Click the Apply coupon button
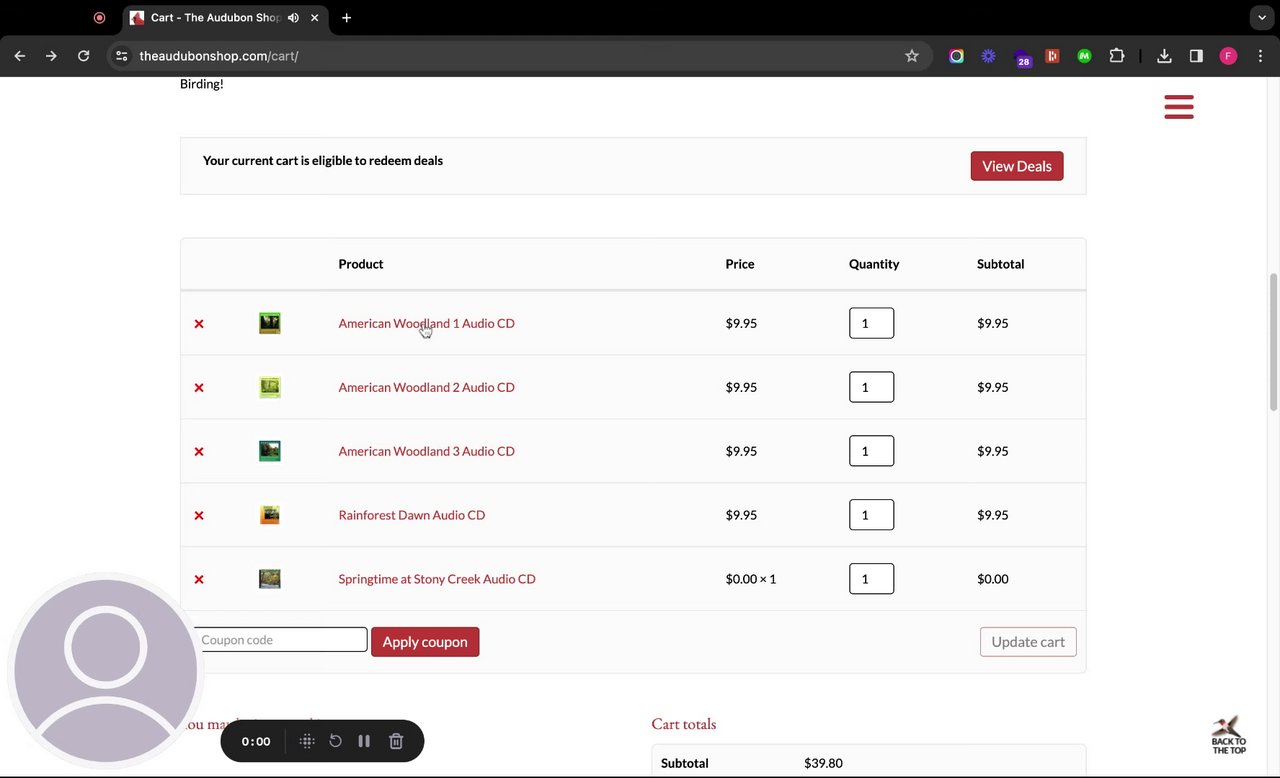The width and height of the screenshot is (1280, 778). 425,642
